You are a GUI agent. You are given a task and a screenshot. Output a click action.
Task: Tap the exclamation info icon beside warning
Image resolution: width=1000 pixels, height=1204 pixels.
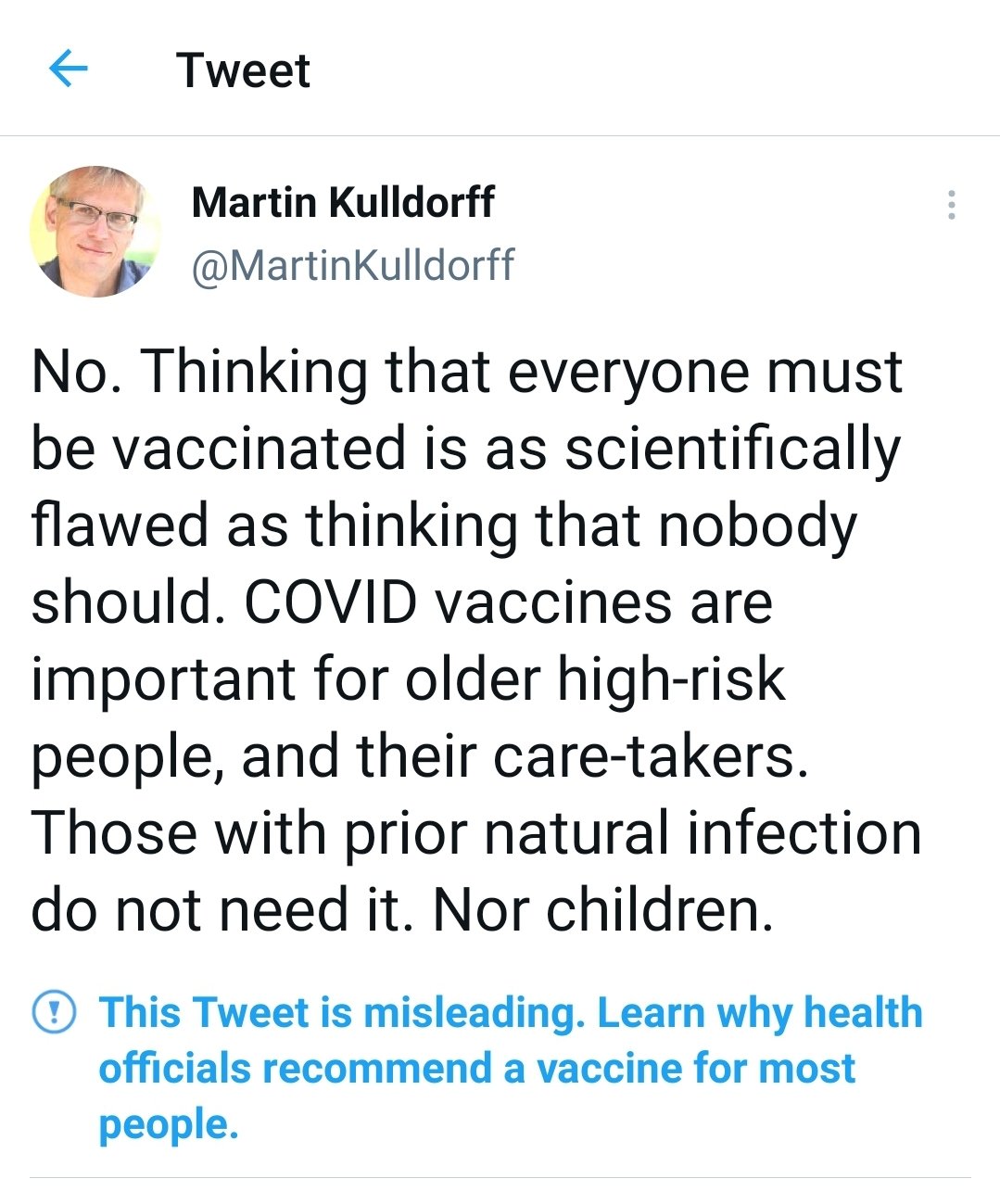pyautogui.click(x=53, y=1011)
